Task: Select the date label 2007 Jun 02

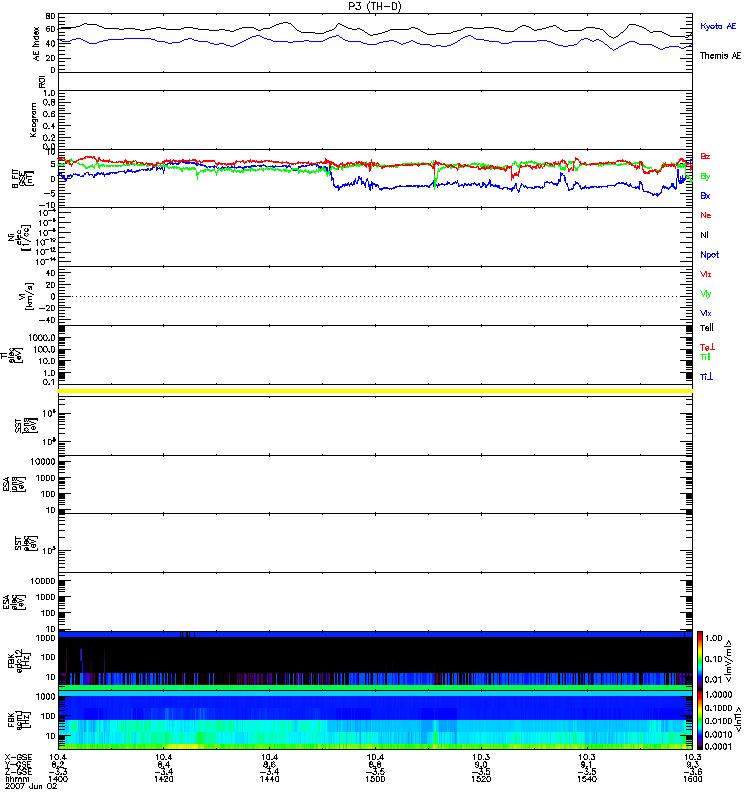Action: [x=31, y=786]
